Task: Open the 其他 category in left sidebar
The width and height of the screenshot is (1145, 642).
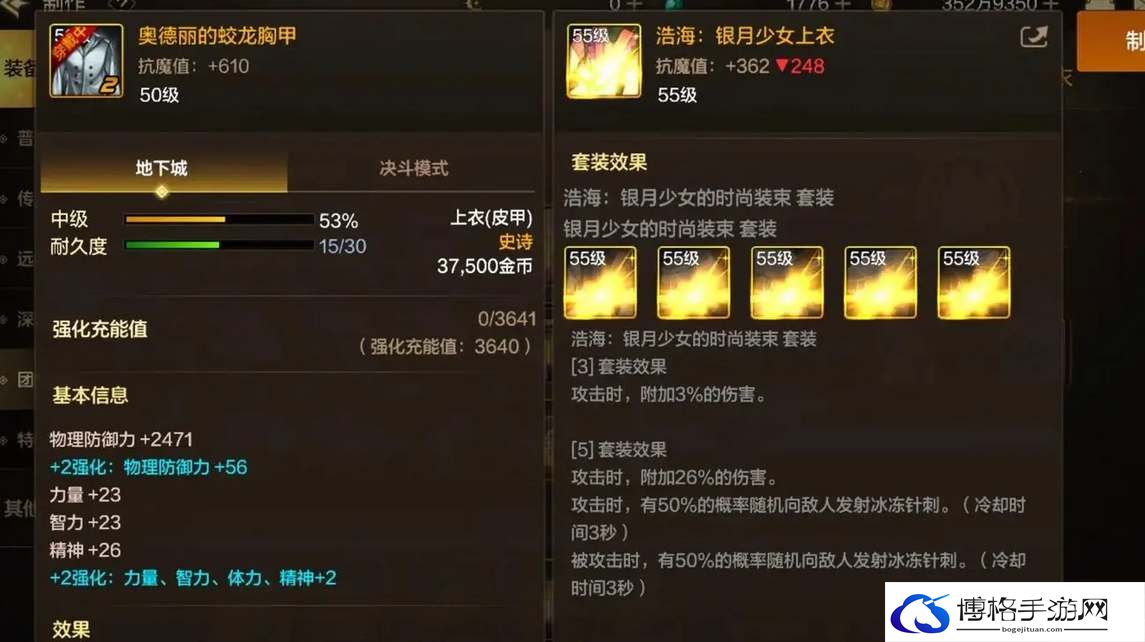Action: point(18,508)
